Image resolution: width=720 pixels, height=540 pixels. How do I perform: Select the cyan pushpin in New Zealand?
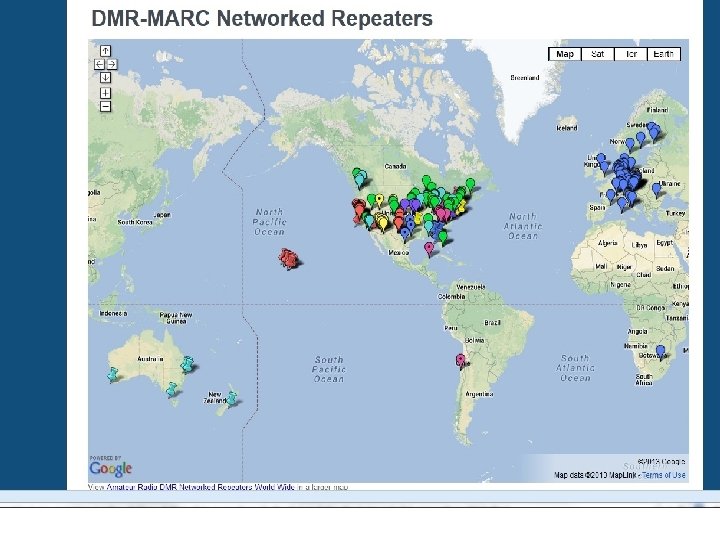point(232,398)
